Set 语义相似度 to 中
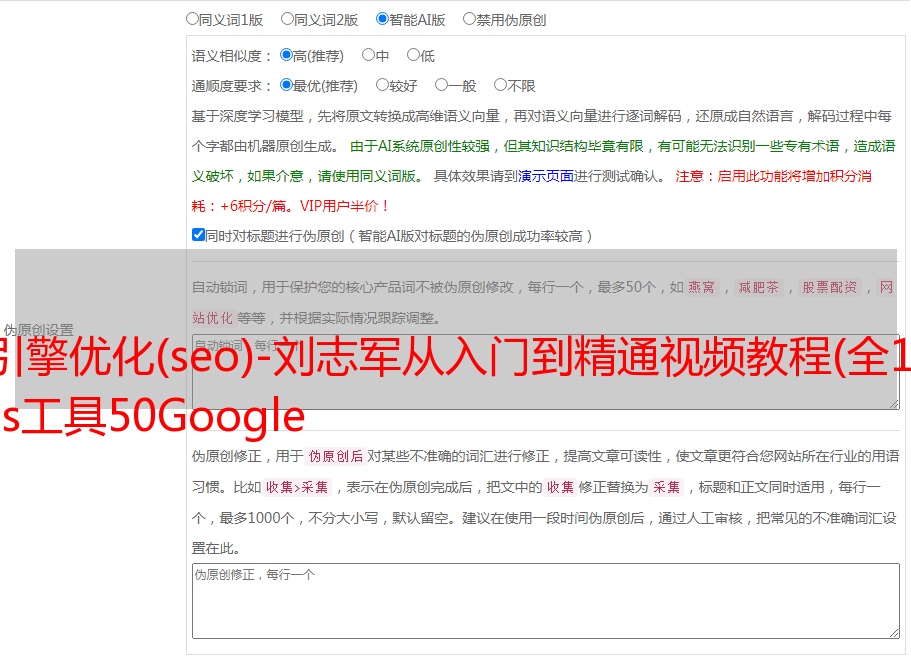The image size is (911, 658). tap(368, 55)
